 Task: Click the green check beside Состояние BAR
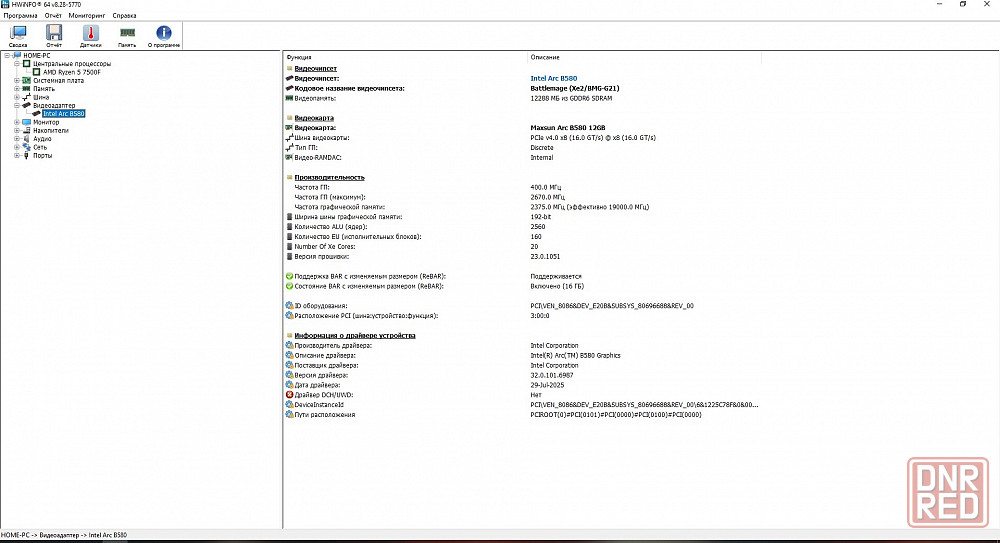click(290, 286)
